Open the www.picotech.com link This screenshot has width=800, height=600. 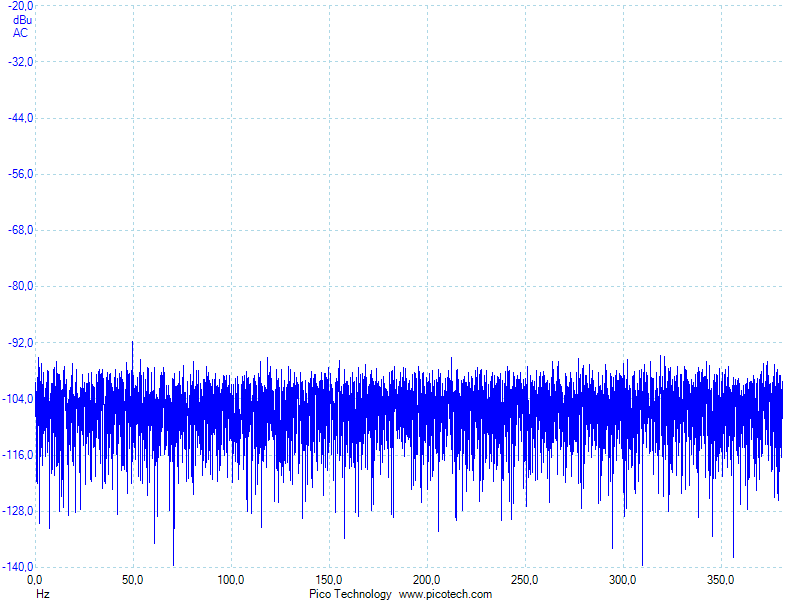pos(445,594)
